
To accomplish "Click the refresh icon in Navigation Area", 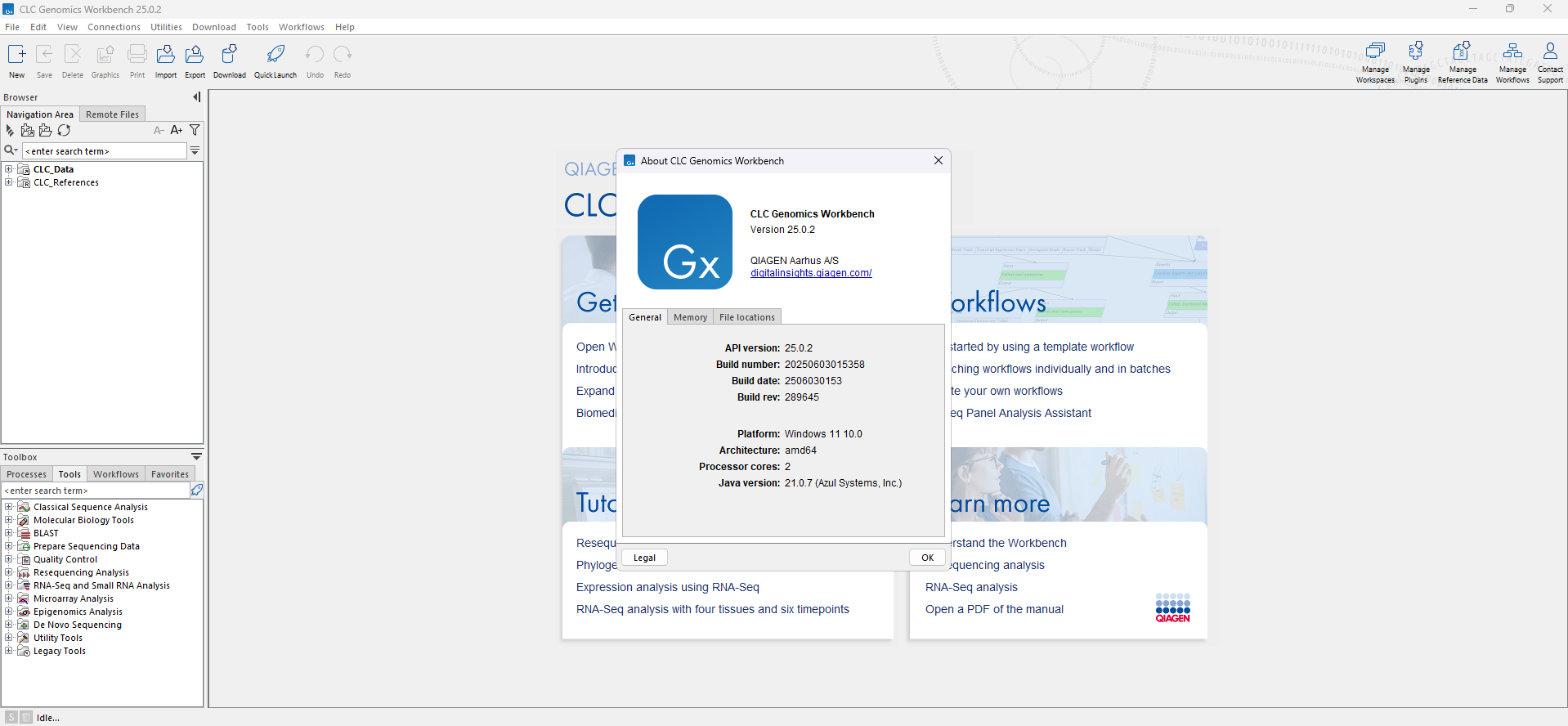I will 64,131.
